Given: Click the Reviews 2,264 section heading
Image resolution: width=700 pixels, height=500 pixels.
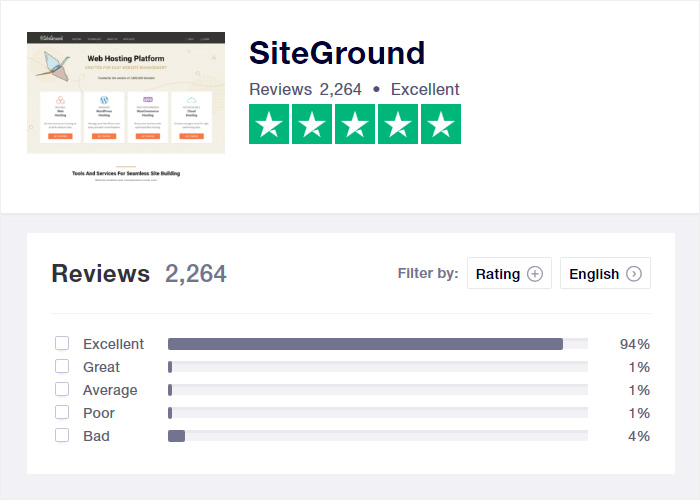Looking at the screenshot, I should (x=139, y=274).
